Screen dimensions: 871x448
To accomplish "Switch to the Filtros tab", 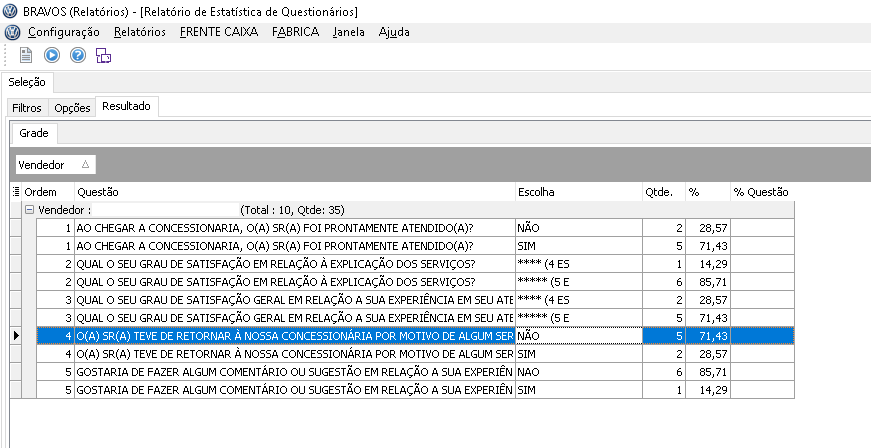I will (x=27, y=108).
